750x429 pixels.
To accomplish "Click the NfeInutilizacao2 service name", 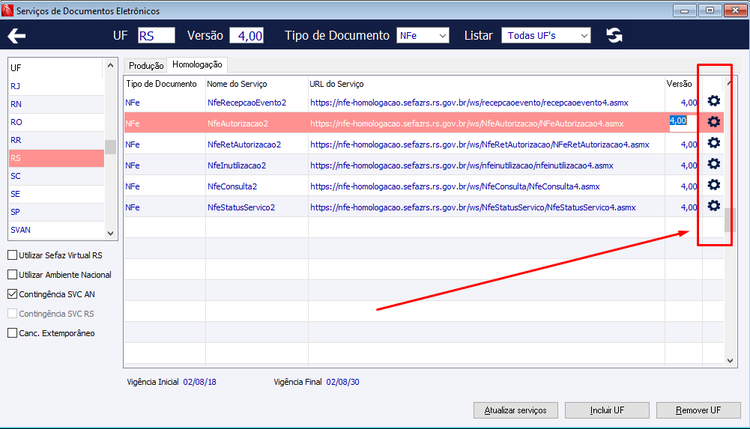I will click(x=237, y=165).
